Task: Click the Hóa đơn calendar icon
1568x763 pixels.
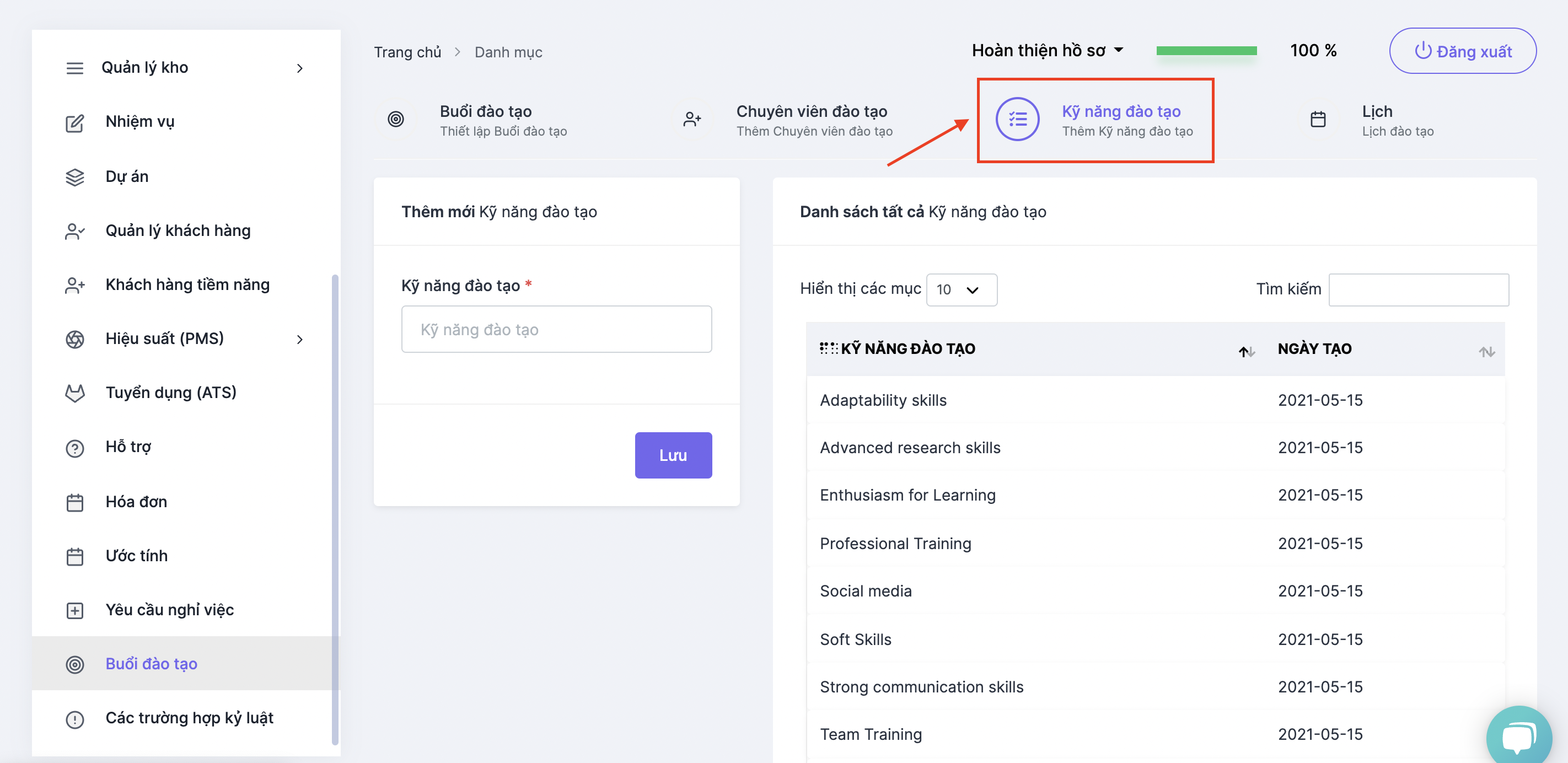Action: point(75,502)
